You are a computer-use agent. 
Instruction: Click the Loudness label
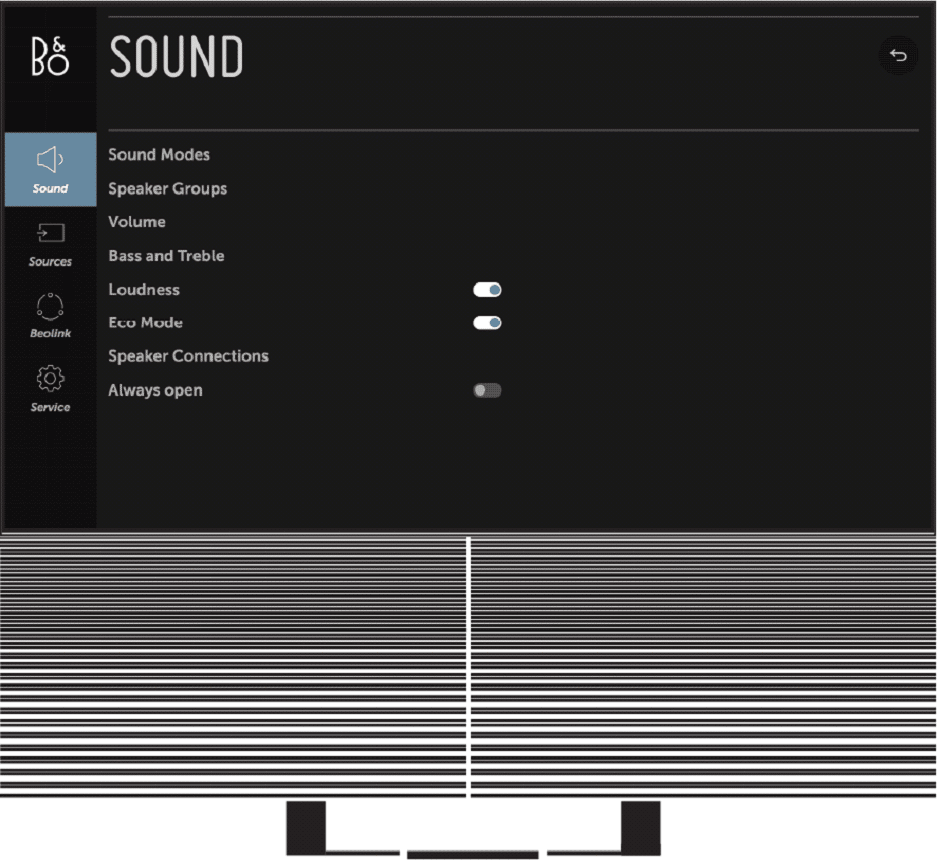[x=144, y=290]
